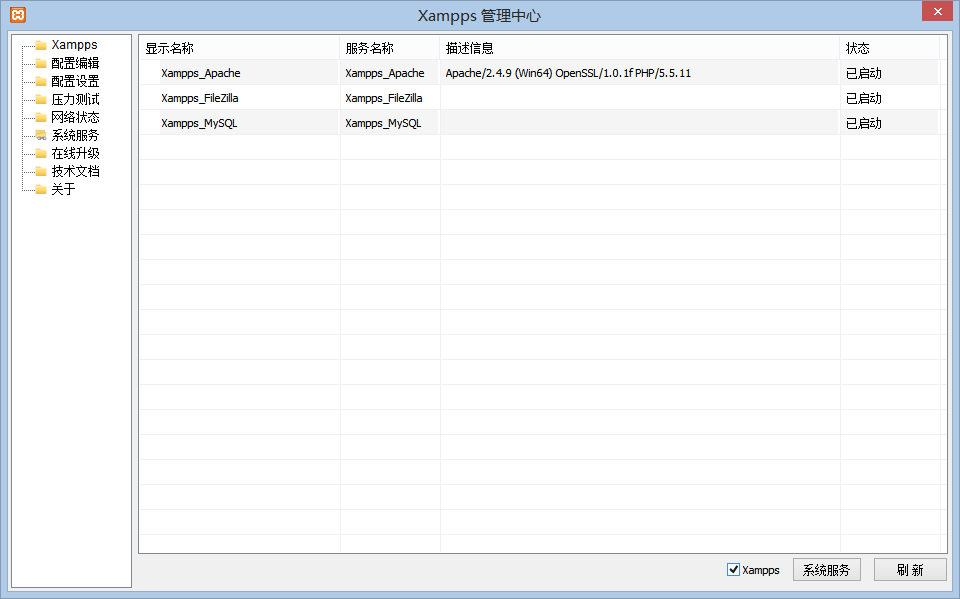The image size is (960, 599).
Task: Open the 压力测试 tree item
Action: point(75,99)
